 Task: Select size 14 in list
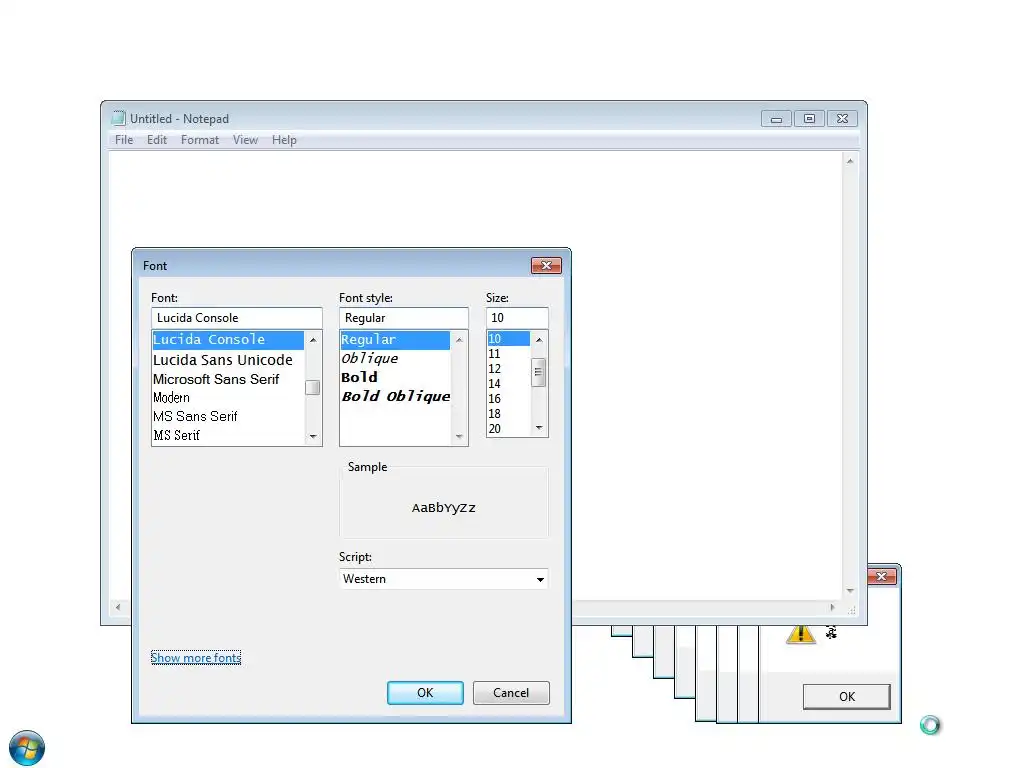pyautogui.click(x=509, y=384)
